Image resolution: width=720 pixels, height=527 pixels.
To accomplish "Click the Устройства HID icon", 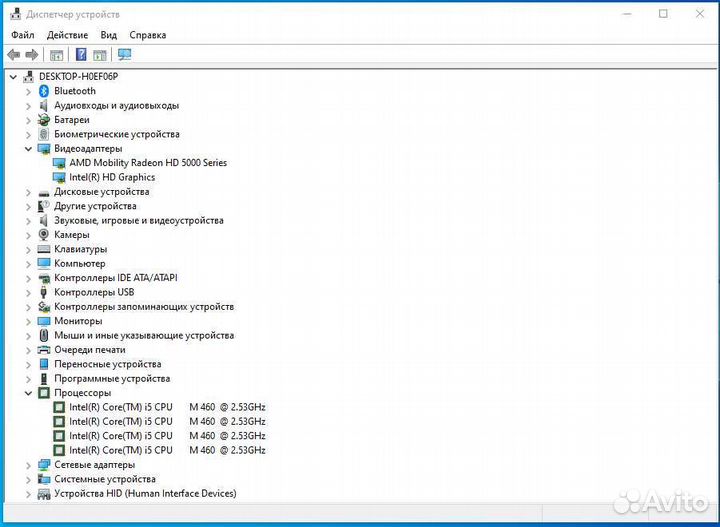I will [44, 493].
